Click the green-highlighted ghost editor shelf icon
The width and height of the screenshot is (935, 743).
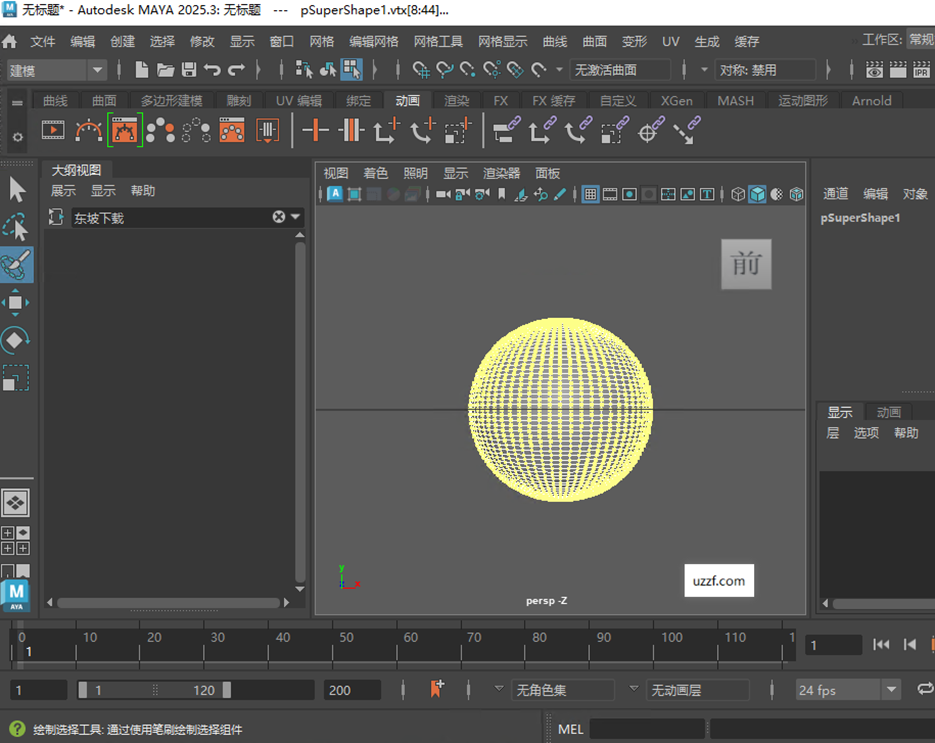pos(125,130)
